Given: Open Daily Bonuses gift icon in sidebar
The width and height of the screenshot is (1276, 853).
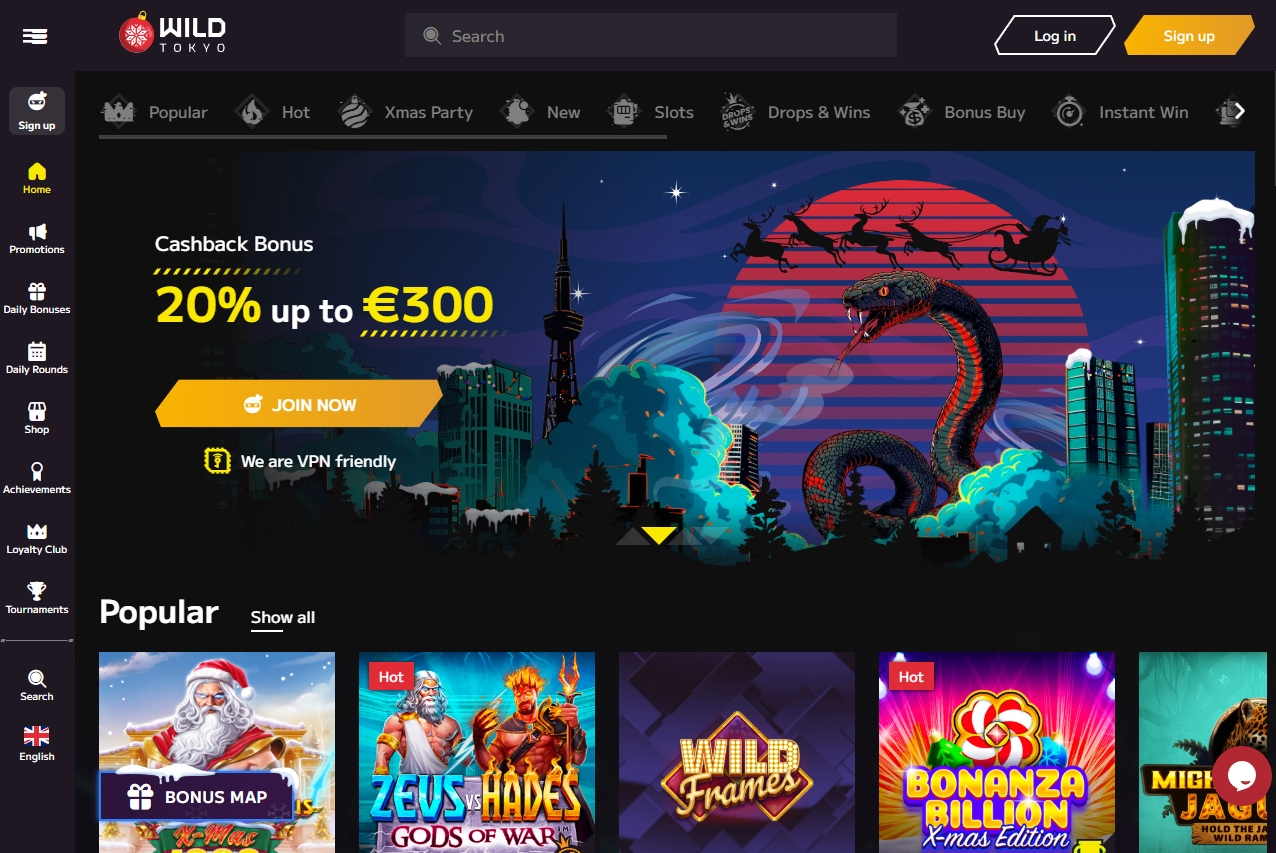Looking at the screenshot, I should (x=37, y=292).
